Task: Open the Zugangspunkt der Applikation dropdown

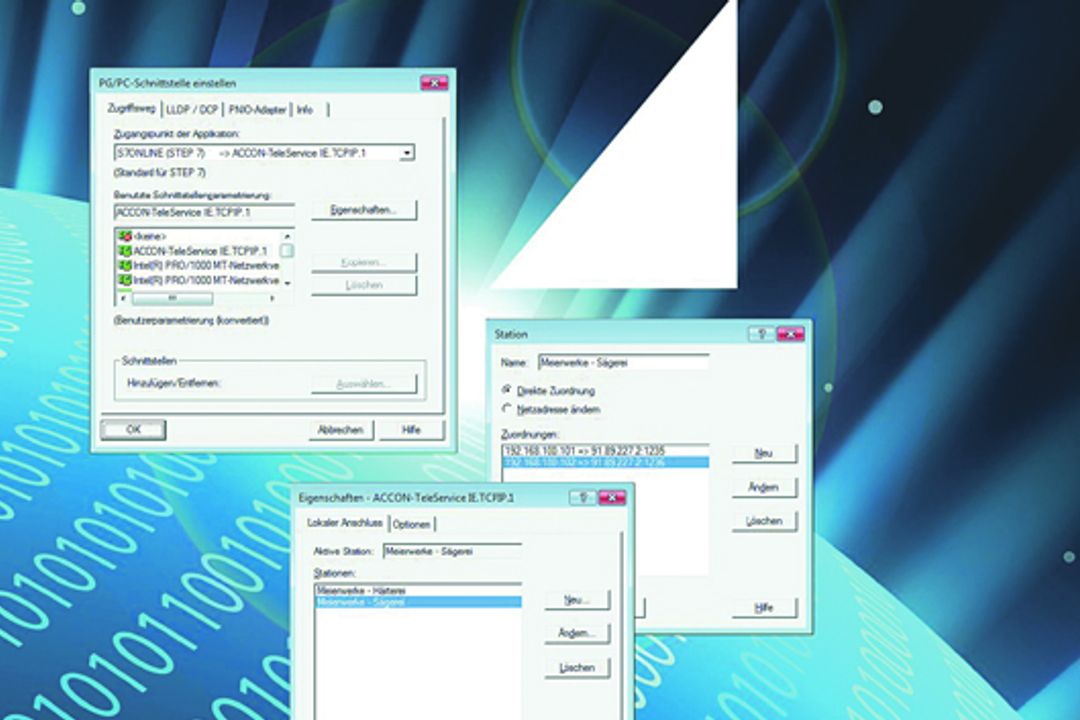Action: click(407, 153)
